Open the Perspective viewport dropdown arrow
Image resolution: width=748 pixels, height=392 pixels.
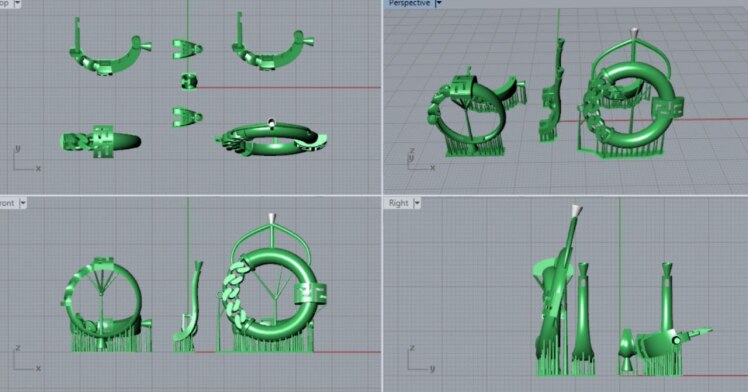(439, 3)
